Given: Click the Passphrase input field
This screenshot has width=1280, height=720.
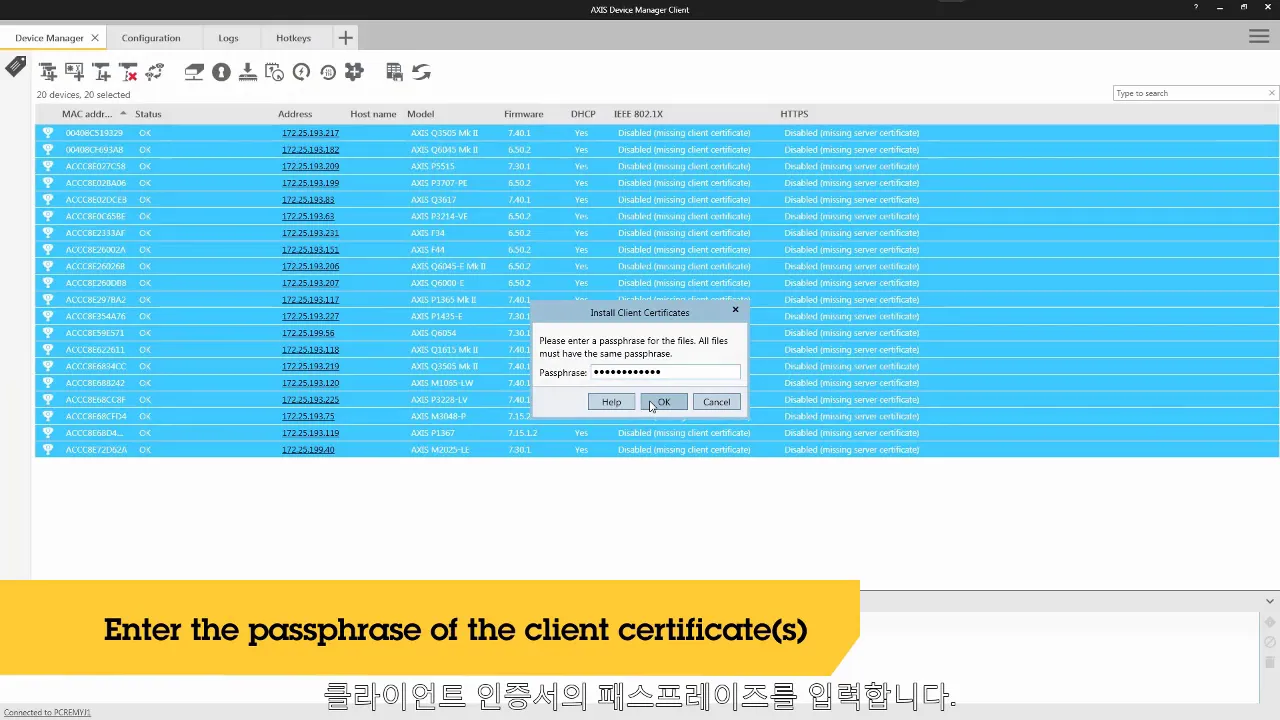Looking at the screenshot, I should (x=665, y=372).
